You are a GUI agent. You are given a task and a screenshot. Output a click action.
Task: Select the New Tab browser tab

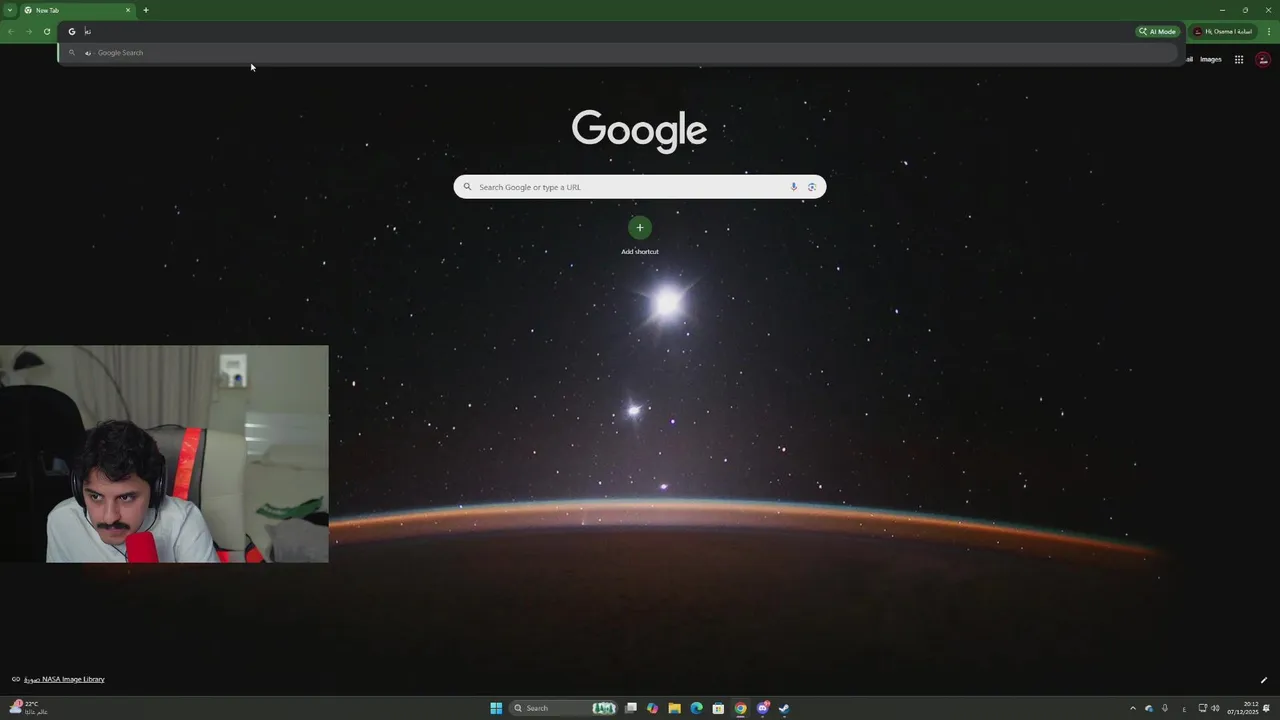[x=77, y=10]
